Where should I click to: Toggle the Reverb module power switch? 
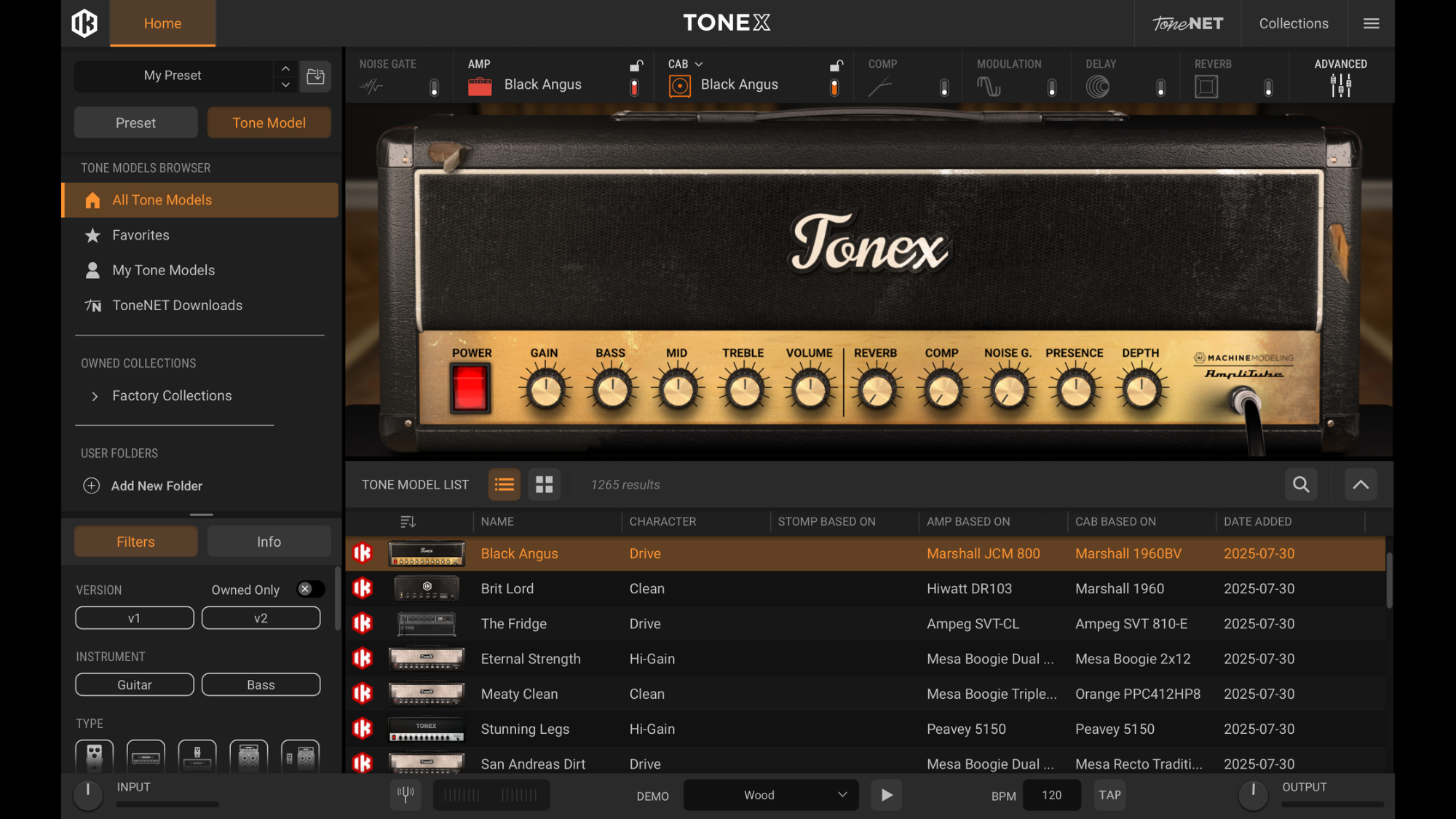coord(1268,87)
